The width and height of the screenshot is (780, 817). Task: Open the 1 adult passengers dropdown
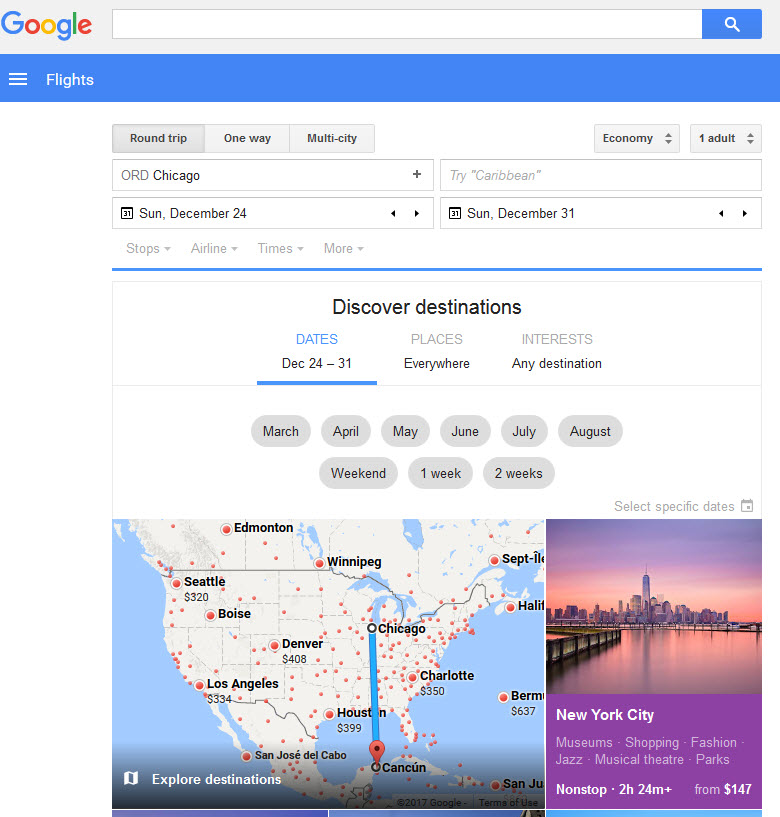pos(726,138)
